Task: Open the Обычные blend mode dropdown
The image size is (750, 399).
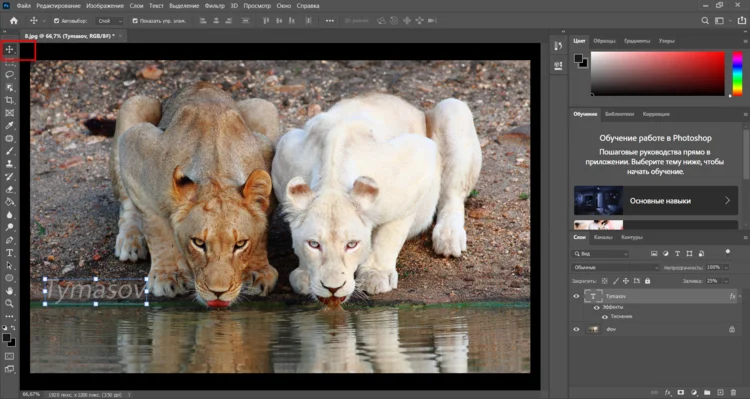Action: tap(616, 267)
